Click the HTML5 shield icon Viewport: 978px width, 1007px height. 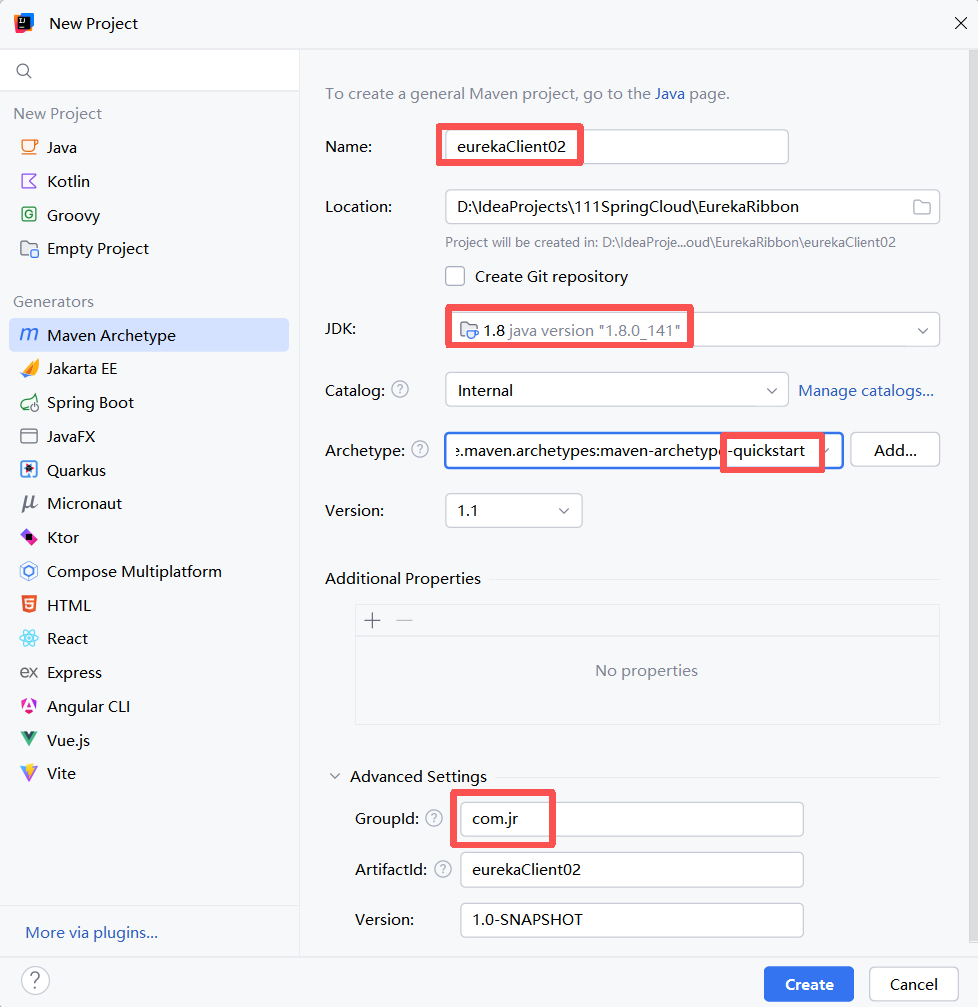pyautogui.click(x=29, y=605)
